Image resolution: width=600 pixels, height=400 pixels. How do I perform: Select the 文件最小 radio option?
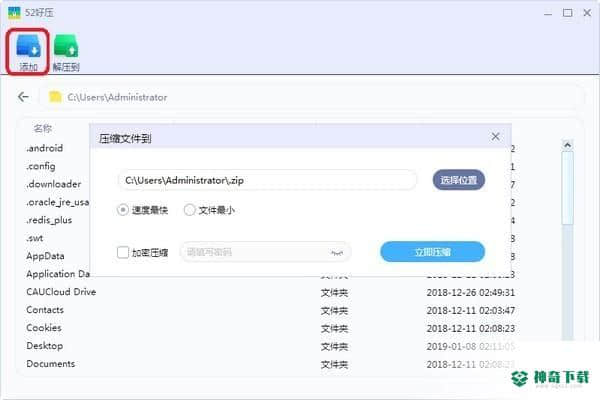189,210
